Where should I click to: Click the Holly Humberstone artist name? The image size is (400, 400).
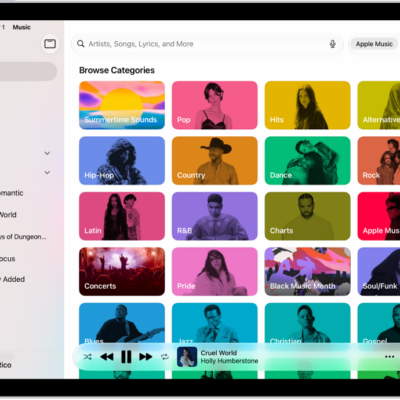[229, 361]
